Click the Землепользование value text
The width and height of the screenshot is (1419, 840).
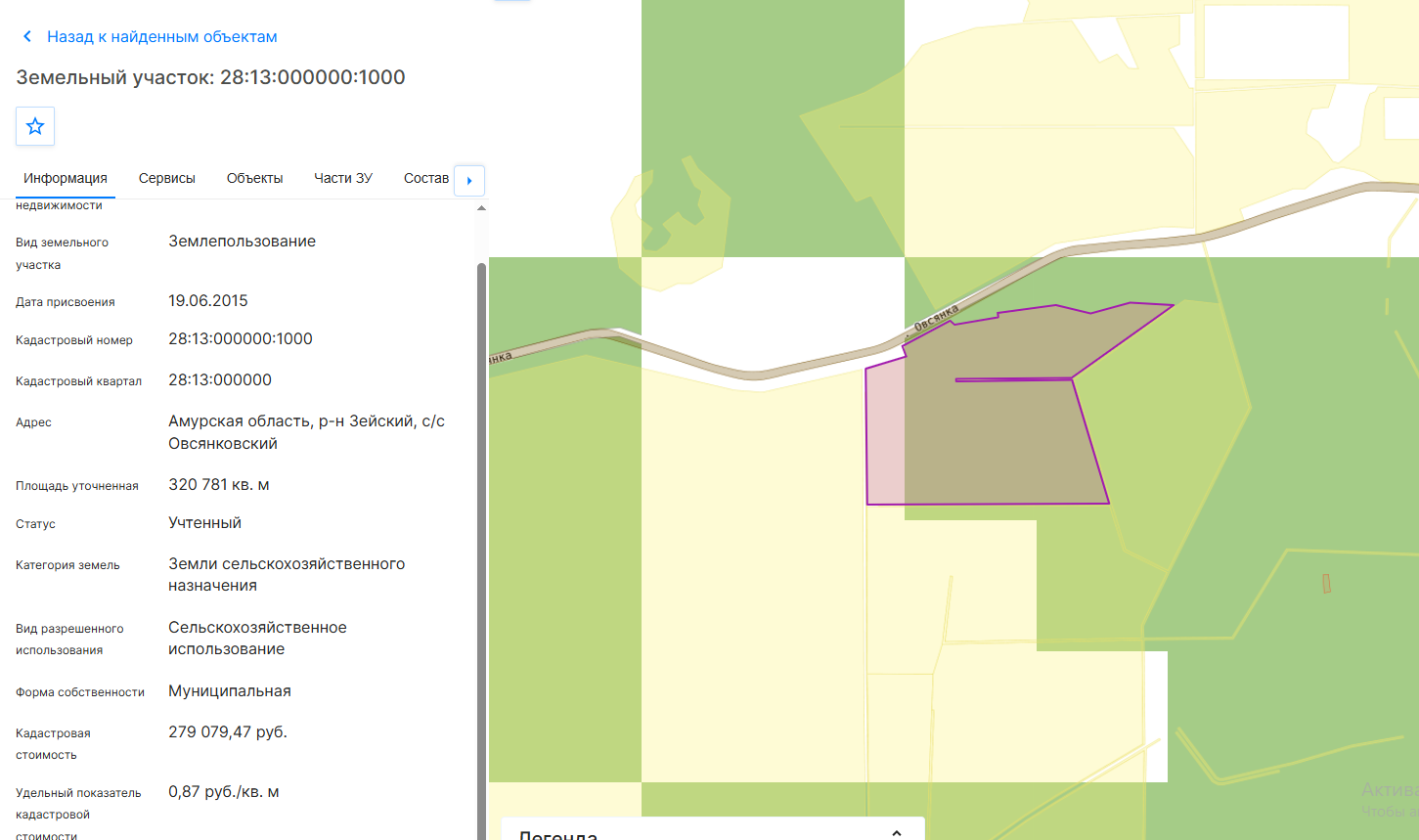coord(243,242)
